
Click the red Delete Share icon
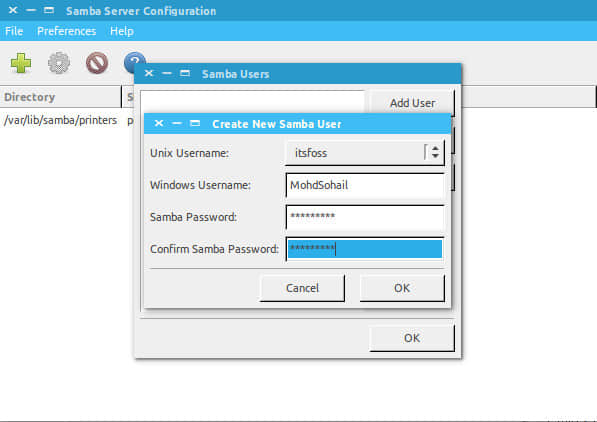97,63
